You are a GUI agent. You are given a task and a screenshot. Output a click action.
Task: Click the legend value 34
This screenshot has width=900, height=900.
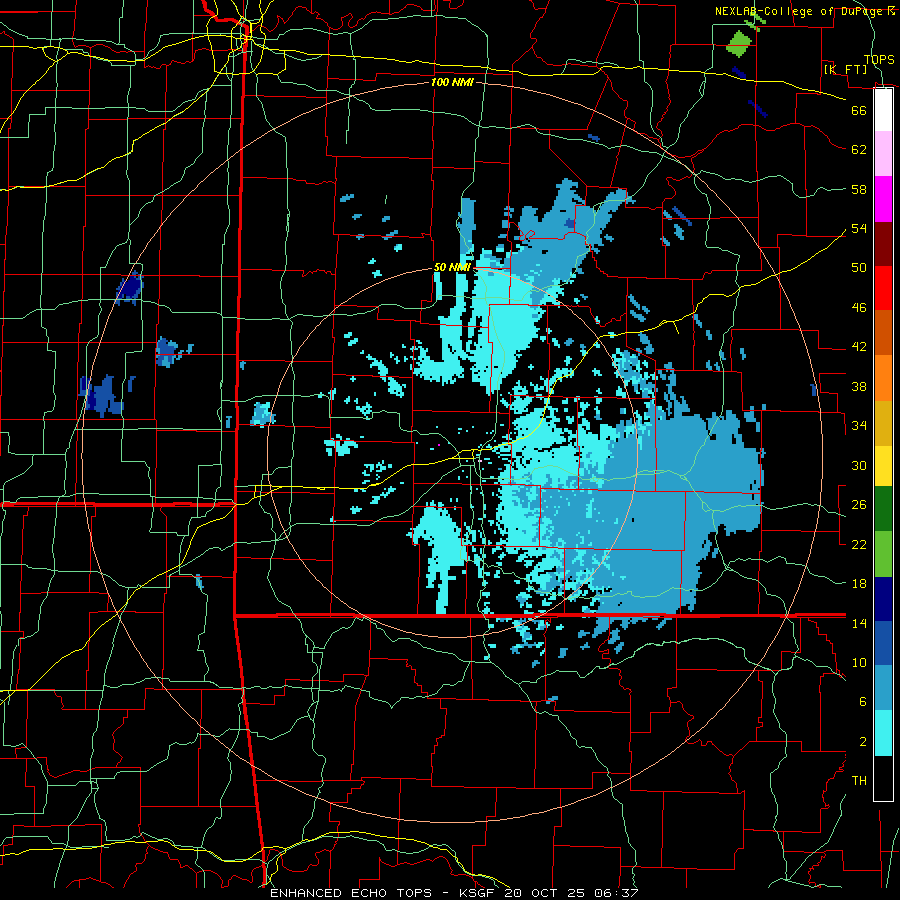[859, 426]
